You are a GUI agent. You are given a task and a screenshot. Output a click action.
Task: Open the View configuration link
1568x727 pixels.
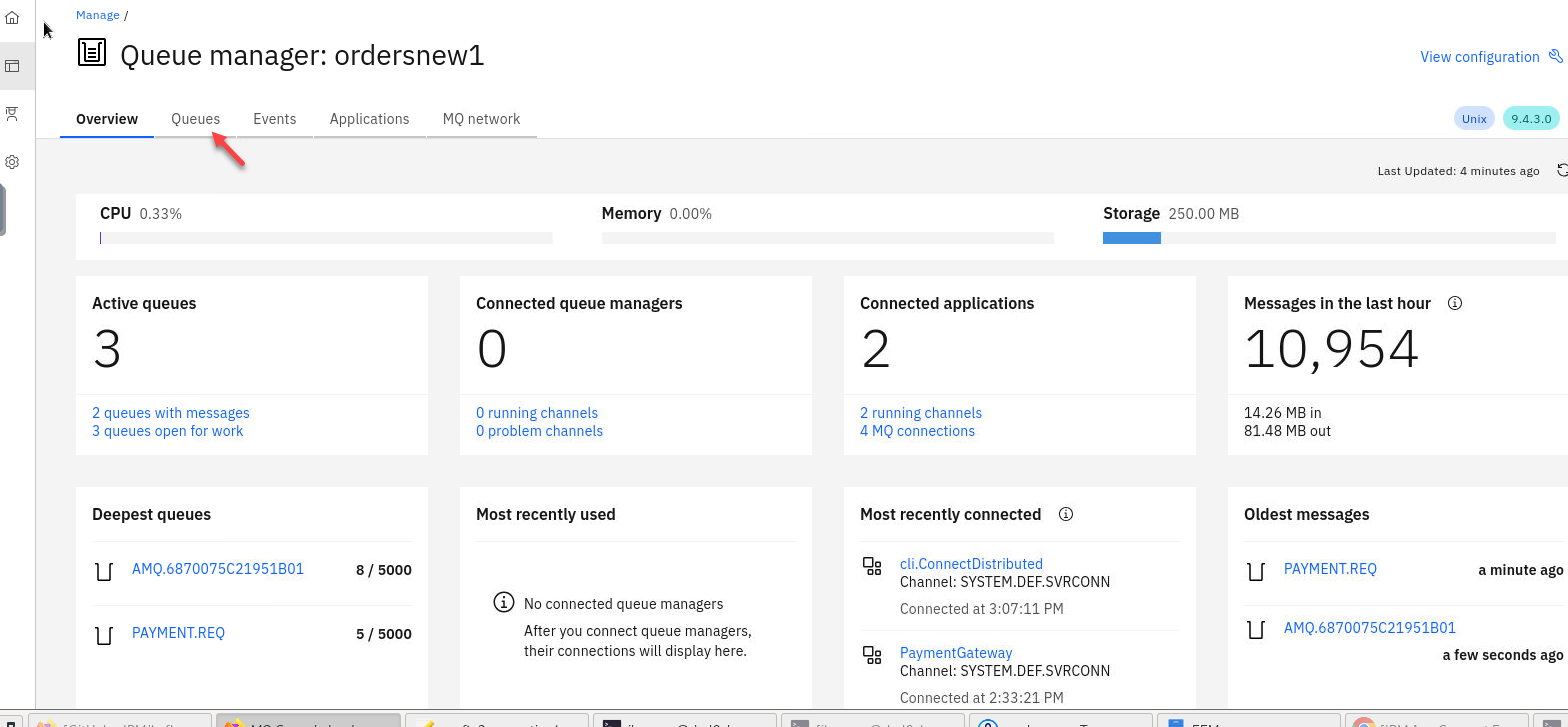tap(1479, 57)
